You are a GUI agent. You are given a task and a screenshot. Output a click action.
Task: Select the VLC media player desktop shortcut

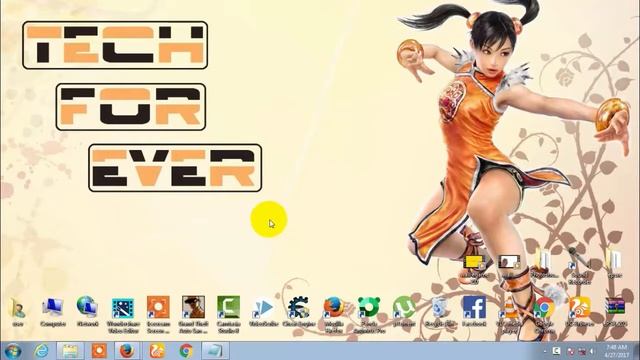pyautogui.click(x=509, y=314)
